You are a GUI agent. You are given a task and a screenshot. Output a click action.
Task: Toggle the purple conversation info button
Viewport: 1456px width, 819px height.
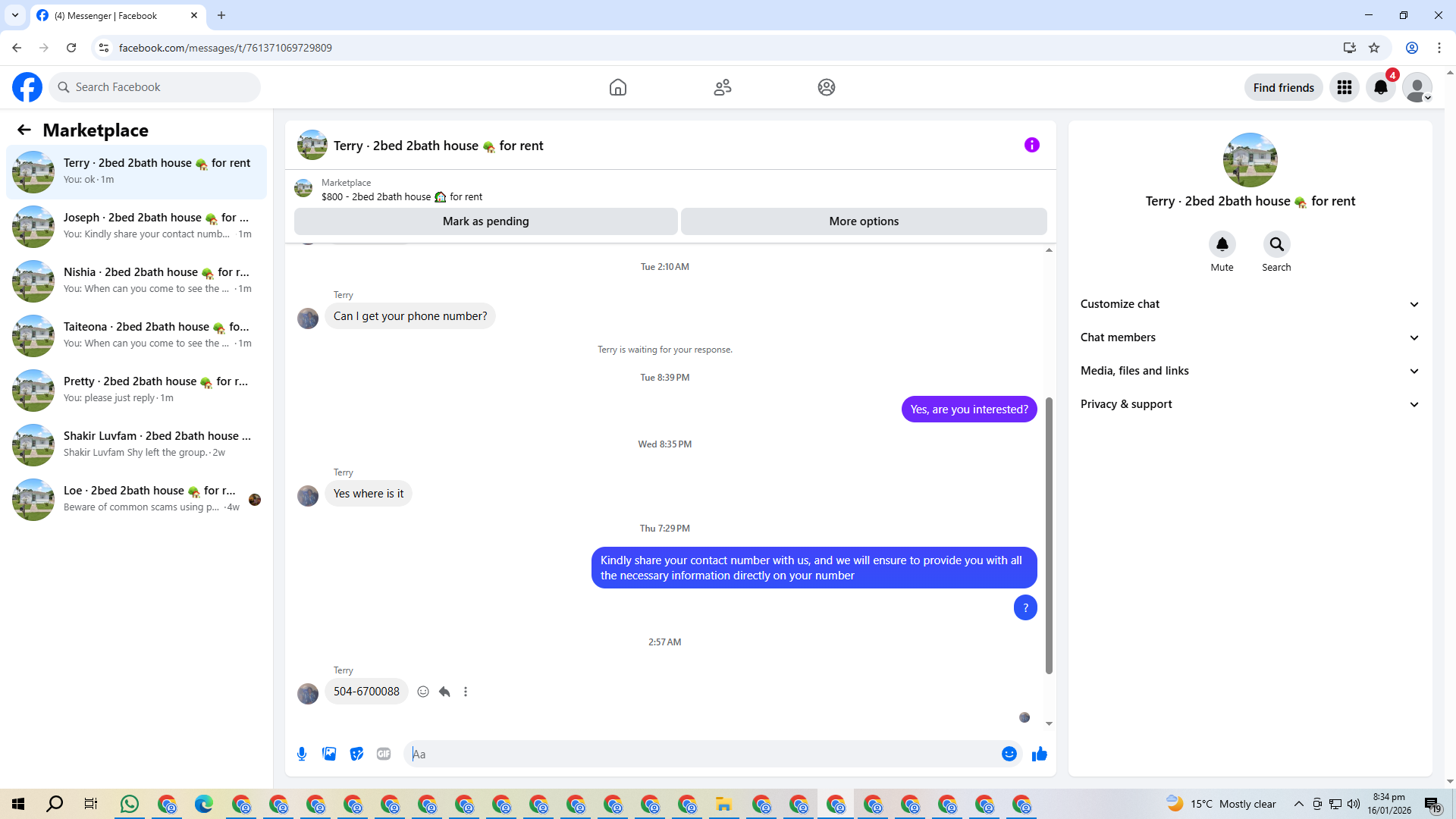[1031, 145]
